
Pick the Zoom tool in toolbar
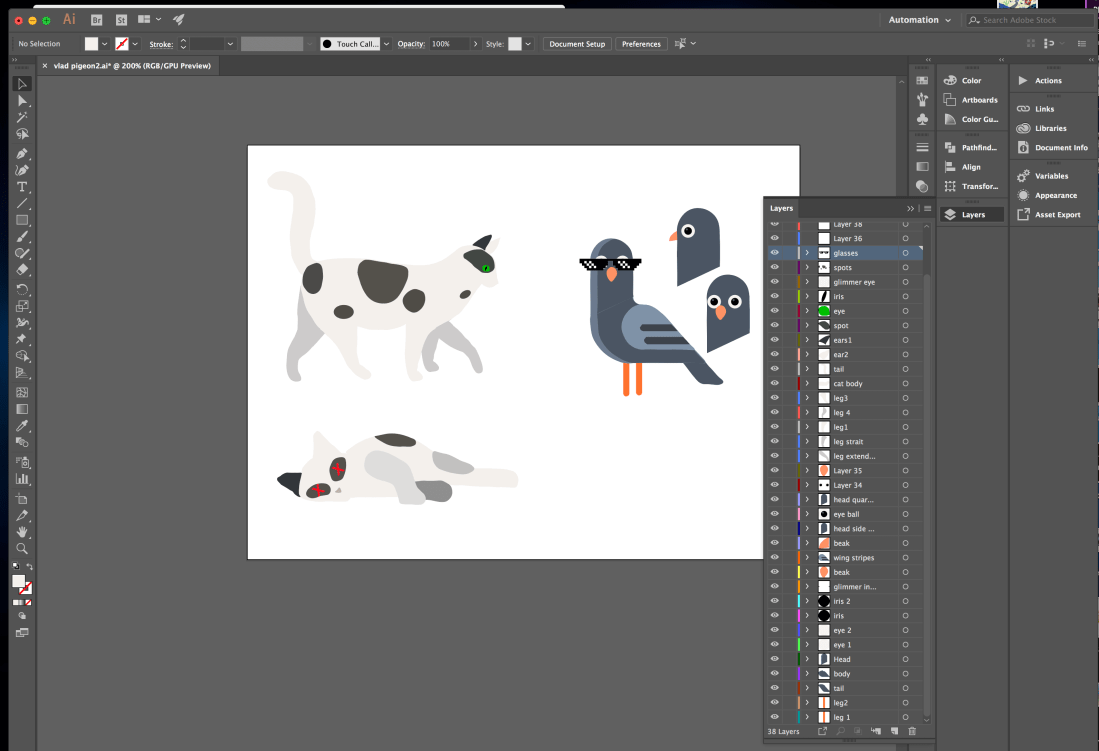(x=22, y=548)
